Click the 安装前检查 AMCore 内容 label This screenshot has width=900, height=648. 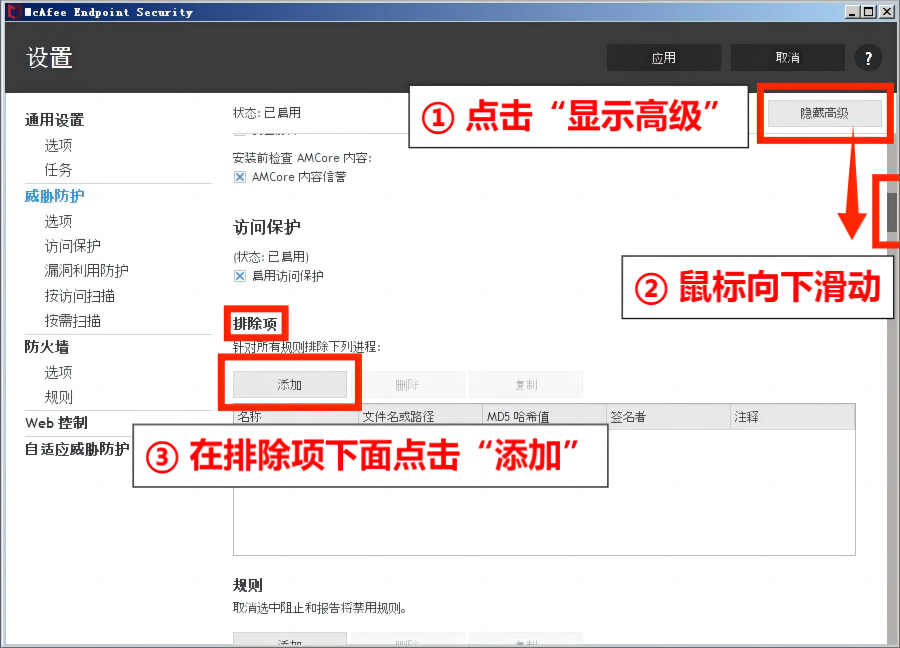(302, 158)
